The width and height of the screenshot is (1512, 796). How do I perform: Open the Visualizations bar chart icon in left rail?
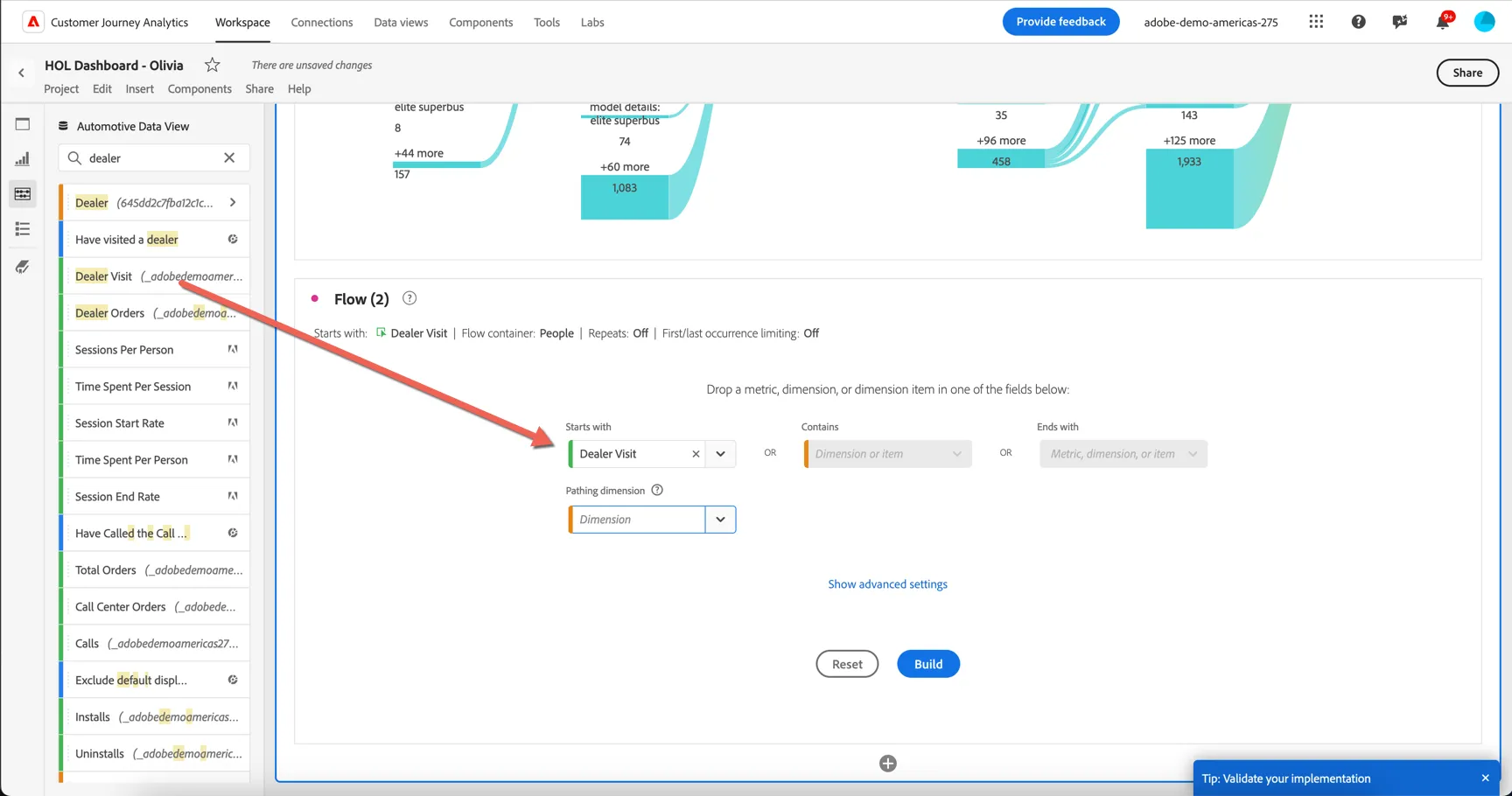click(x=23, y=159)
